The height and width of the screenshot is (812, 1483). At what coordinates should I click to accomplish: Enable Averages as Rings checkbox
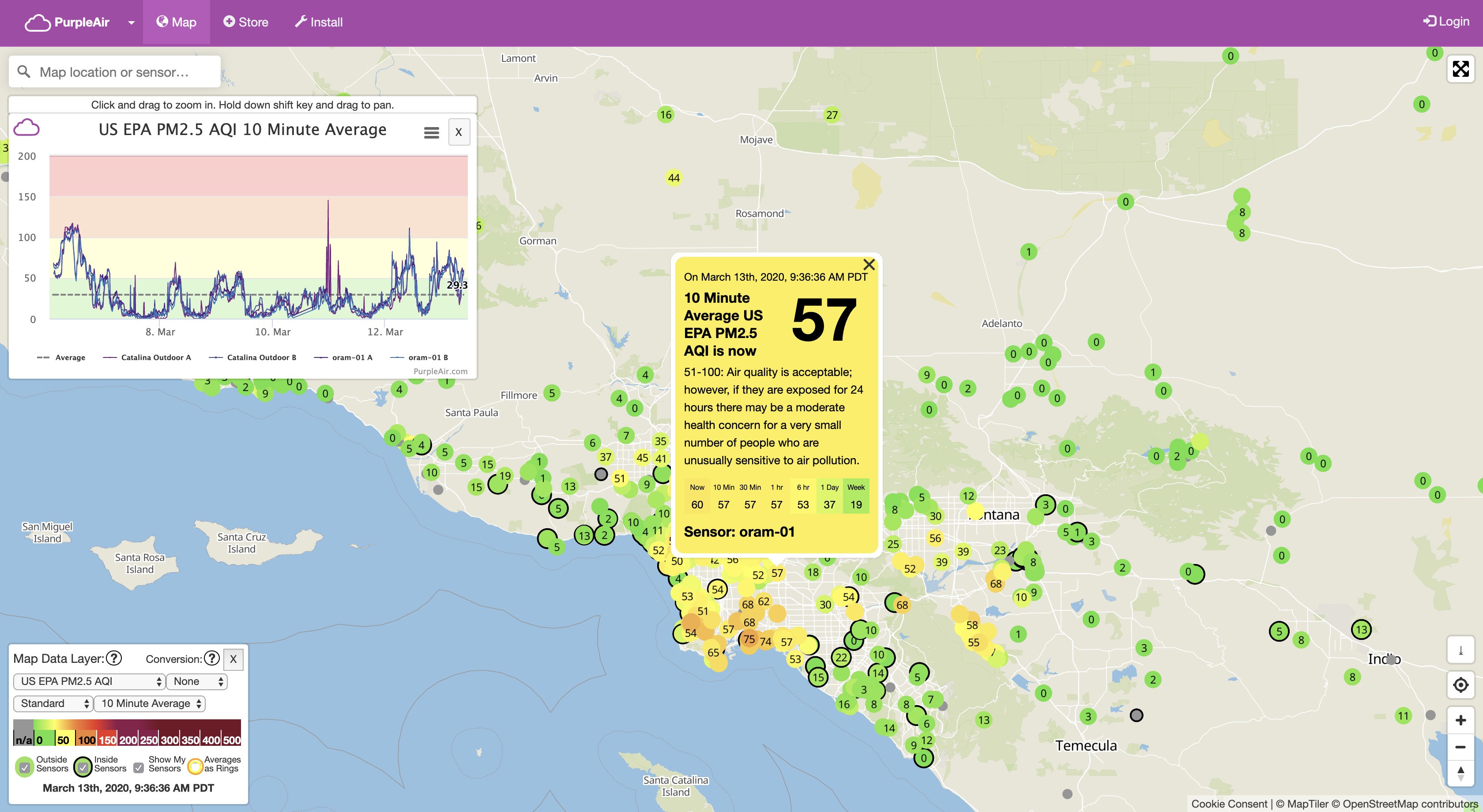(195, 767)
